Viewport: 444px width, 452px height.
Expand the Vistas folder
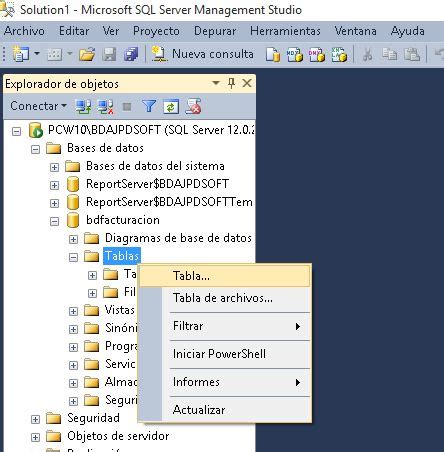tap(73, 311)
